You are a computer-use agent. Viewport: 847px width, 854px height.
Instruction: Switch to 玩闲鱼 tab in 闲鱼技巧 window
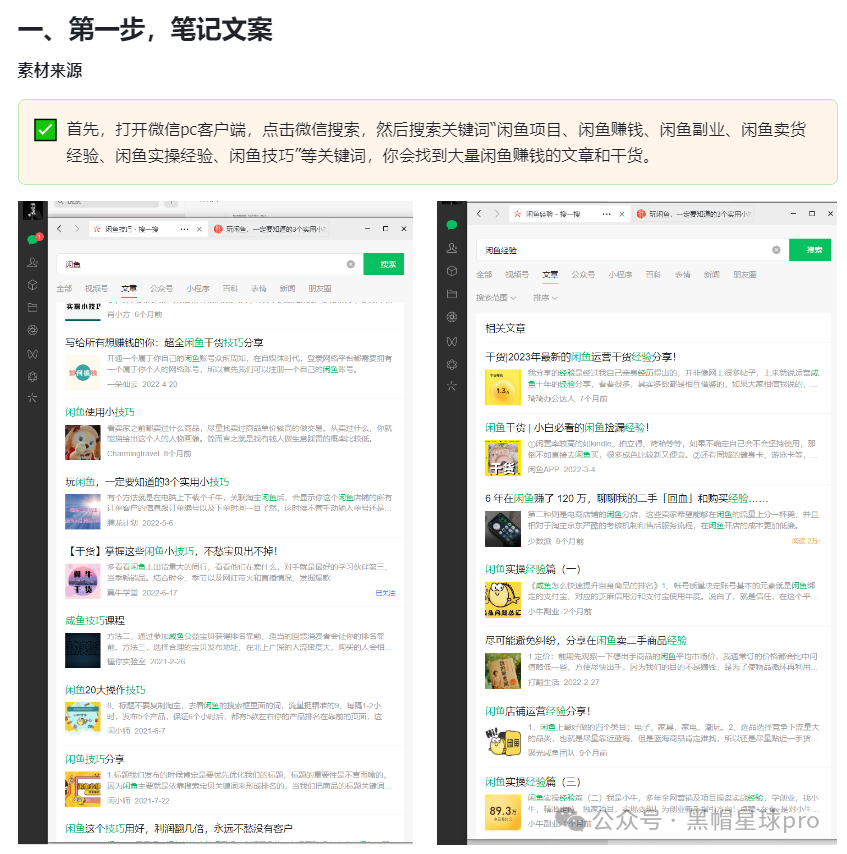[x=270, y=229]
